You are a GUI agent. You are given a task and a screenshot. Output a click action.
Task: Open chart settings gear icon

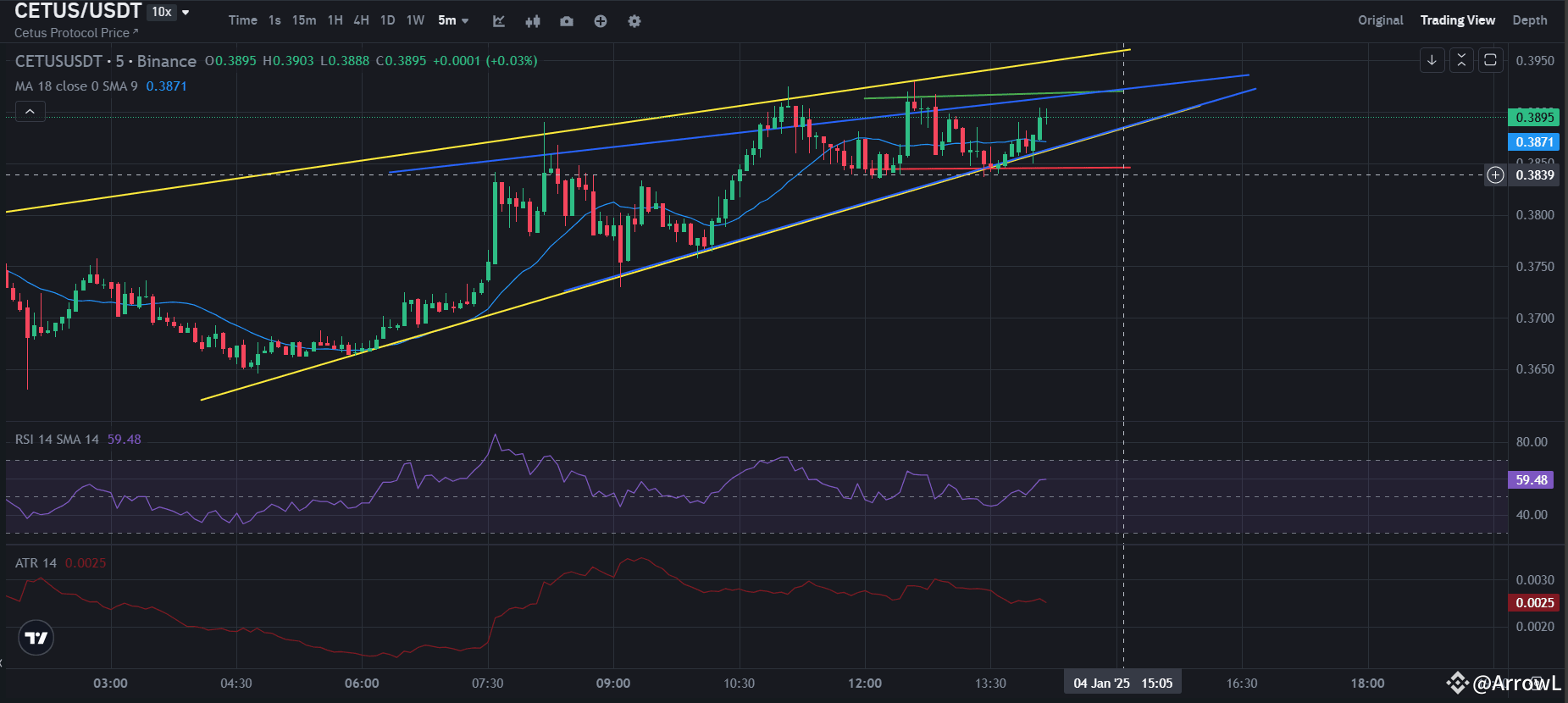coord(634,21)
